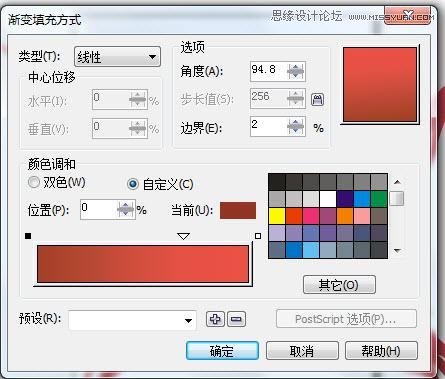Pick the lavender palette swatch

[277, 233]
